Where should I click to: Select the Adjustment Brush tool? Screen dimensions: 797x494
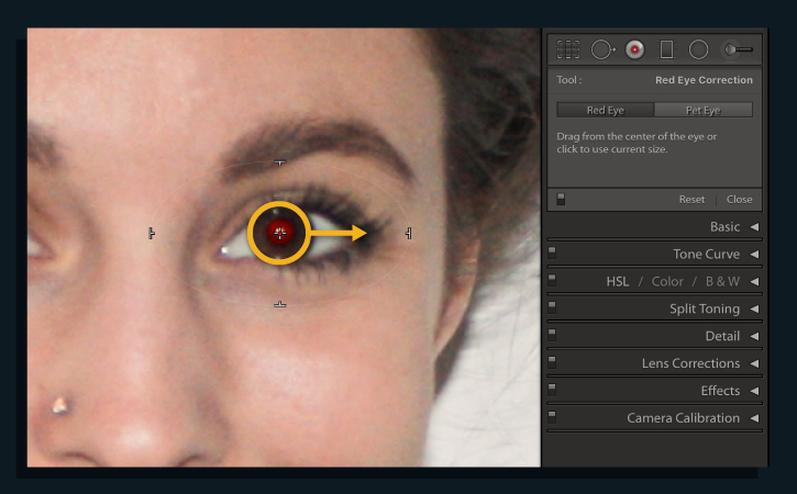pyautogui.click(x=739, y=49)
